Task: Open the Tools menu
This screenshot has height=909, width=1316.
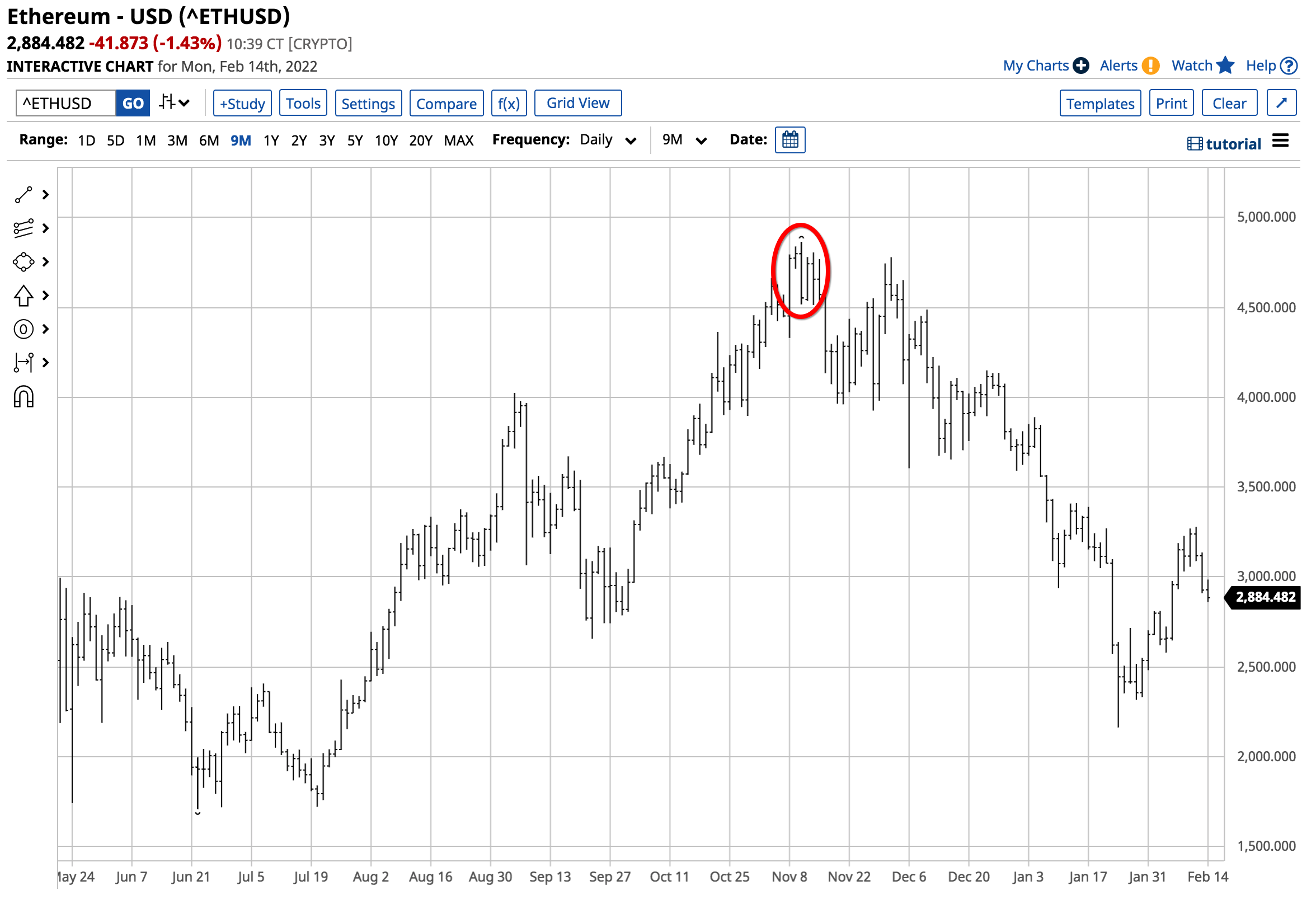Action: [303, 103]
